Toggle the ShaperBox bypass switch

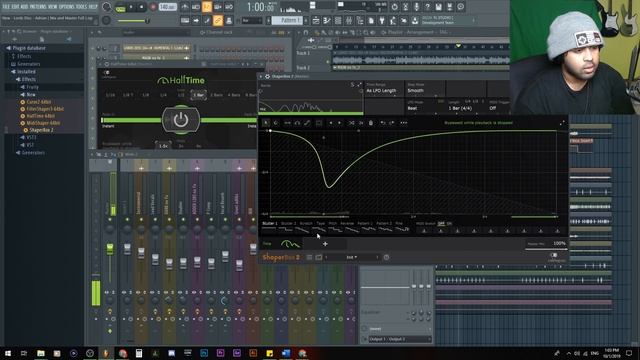(554, 256)
